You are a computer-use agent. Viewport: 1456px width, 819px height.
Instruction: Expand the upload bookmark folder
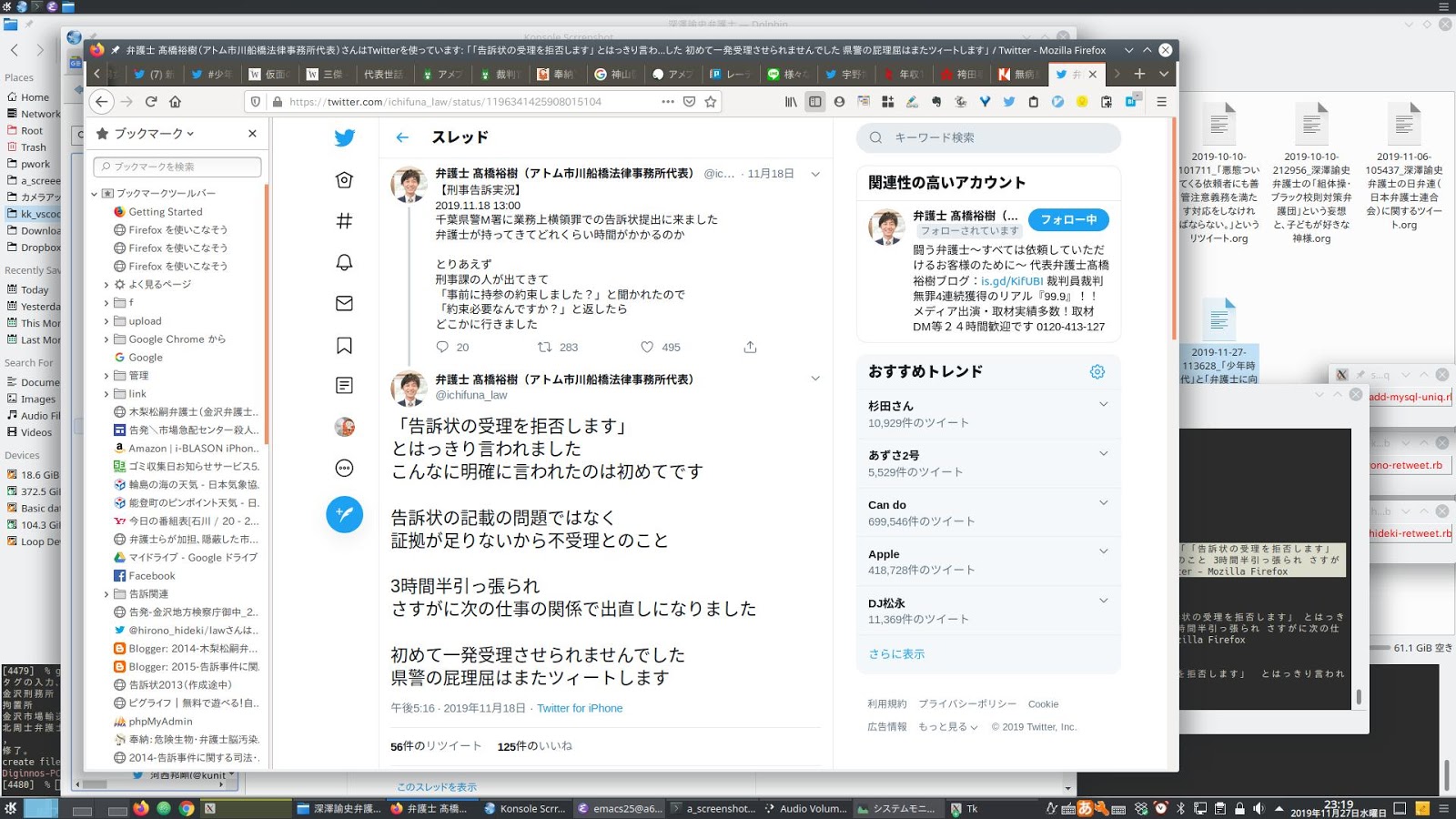pyautogui.click(x=106, y=321)
